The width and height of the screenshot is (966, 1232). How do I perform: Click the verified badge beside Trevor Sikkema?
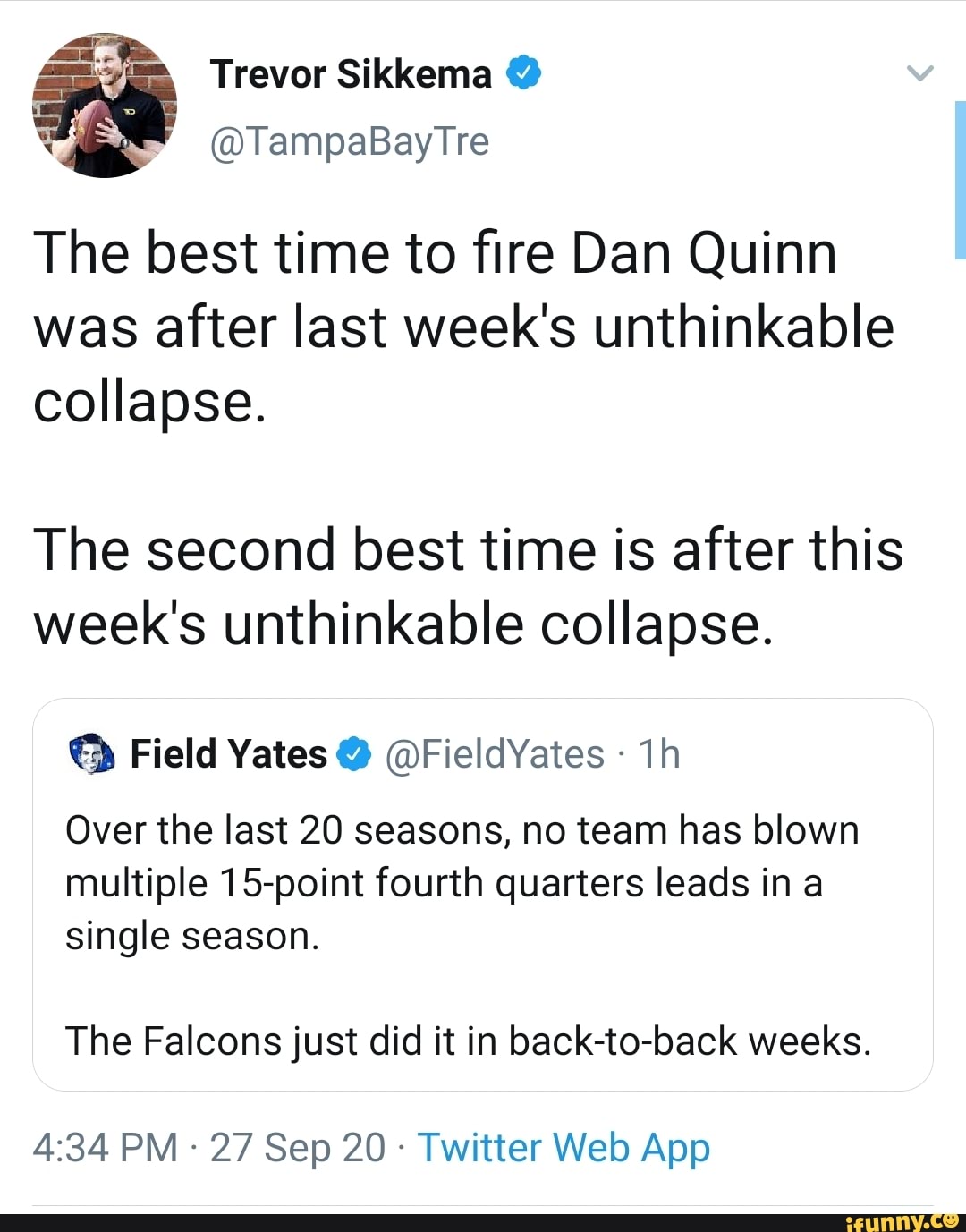(x=524, y=73)
